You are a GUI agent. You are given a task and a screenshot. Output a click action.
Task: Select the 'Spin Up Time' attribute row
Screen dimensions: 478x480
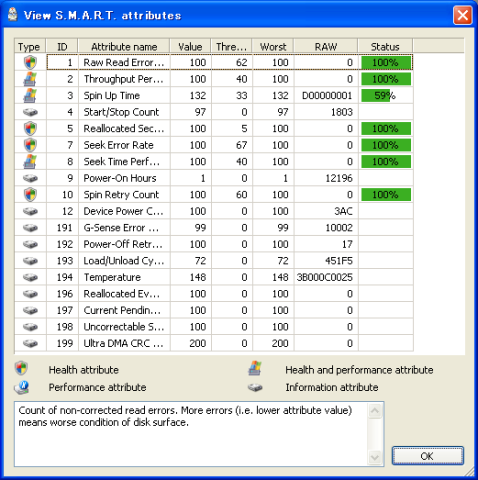pos(213,96)
